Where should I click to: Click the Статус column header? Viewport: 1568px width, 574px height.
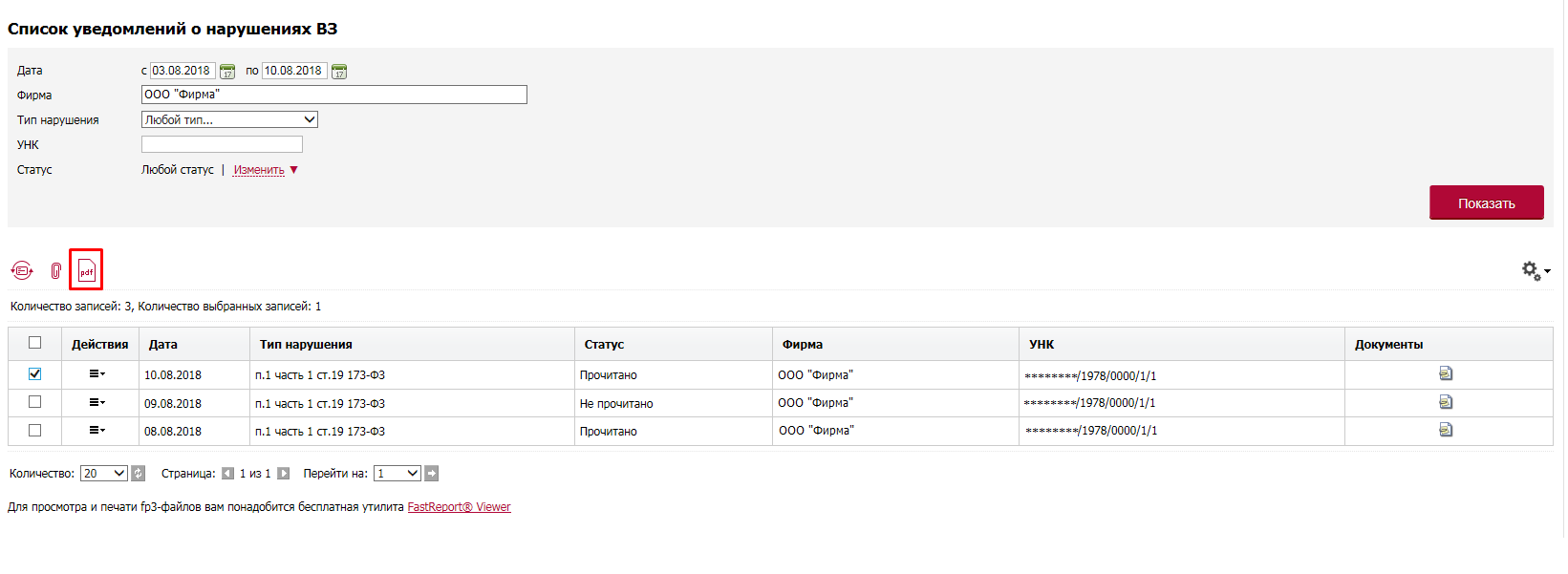(674, 345)
